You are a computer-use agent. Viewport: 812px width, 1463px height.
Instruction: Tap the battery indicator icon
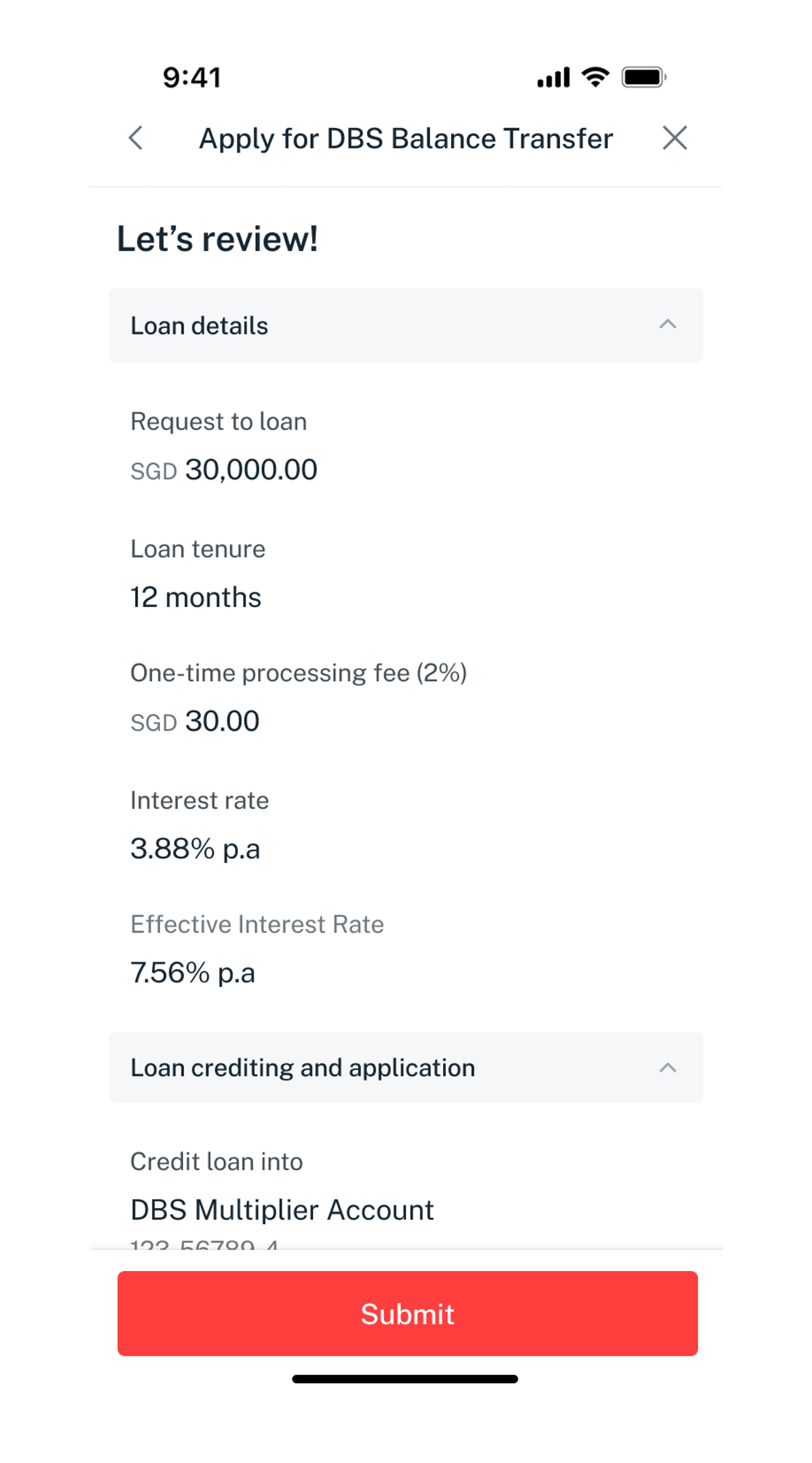(x=644, y=77)
